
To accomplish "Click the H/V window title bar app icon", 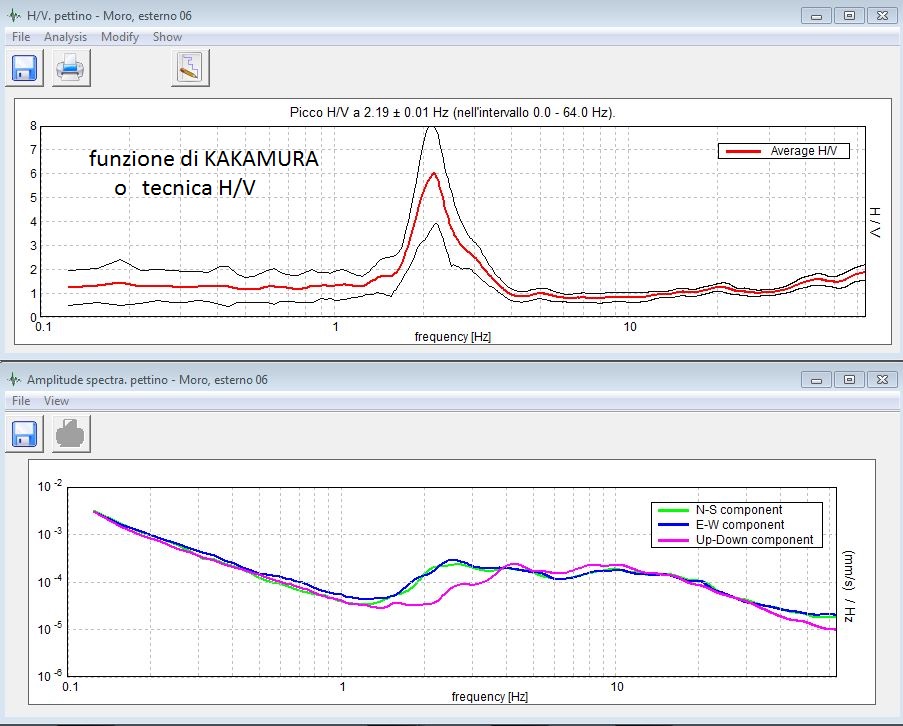I will point(14,15).
